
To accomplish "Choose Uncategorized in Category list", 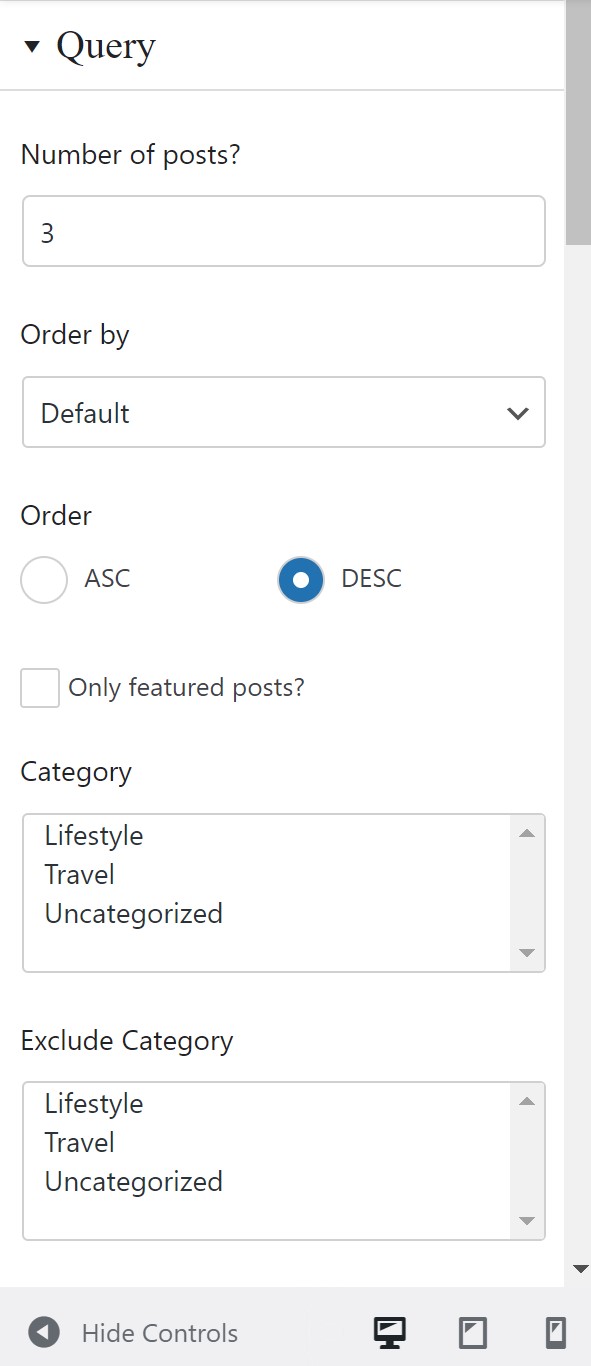I will point(134,914).
